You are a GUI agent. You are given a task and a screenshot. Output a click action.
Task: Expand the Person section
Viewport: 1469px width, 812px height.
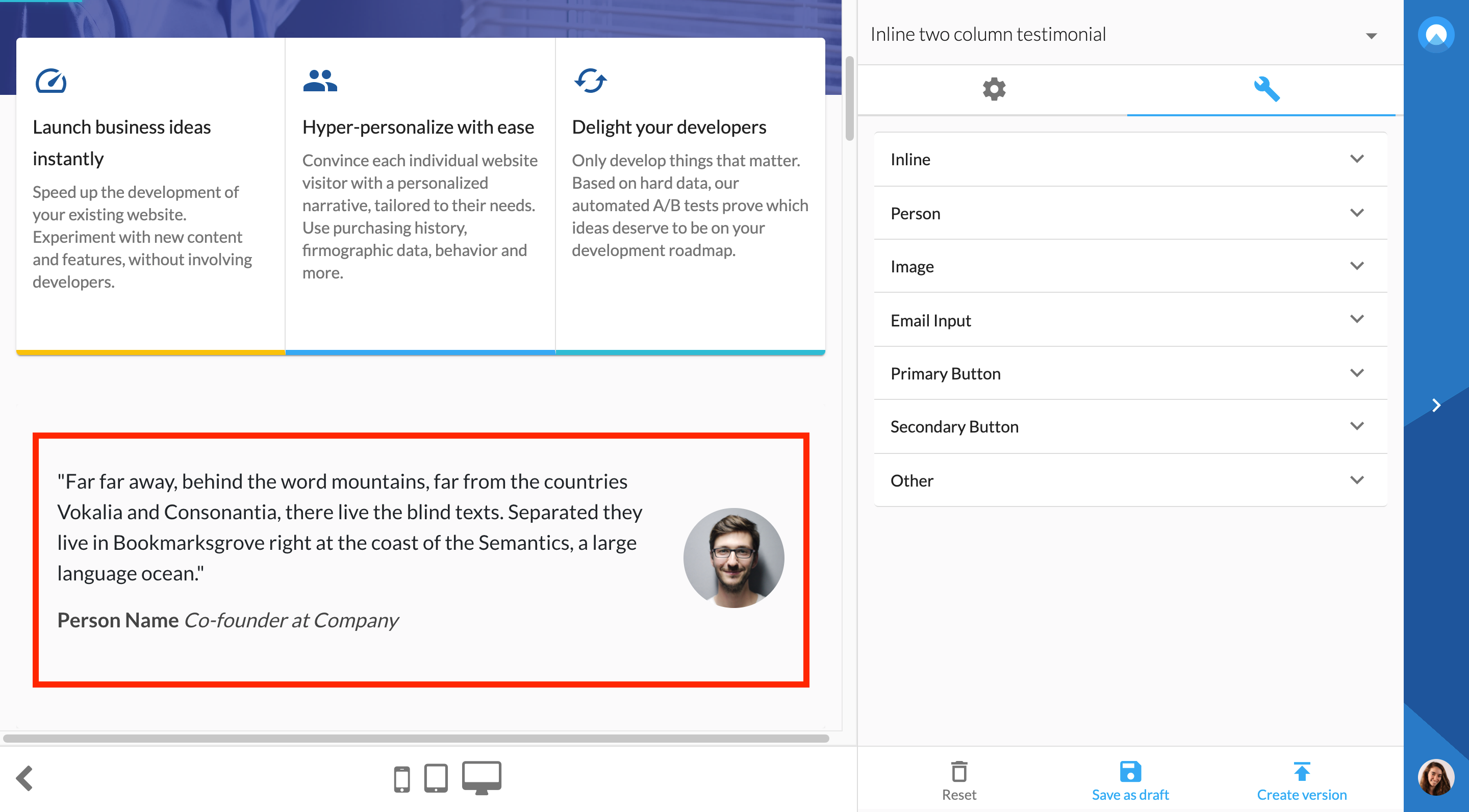click(1130, 213)
